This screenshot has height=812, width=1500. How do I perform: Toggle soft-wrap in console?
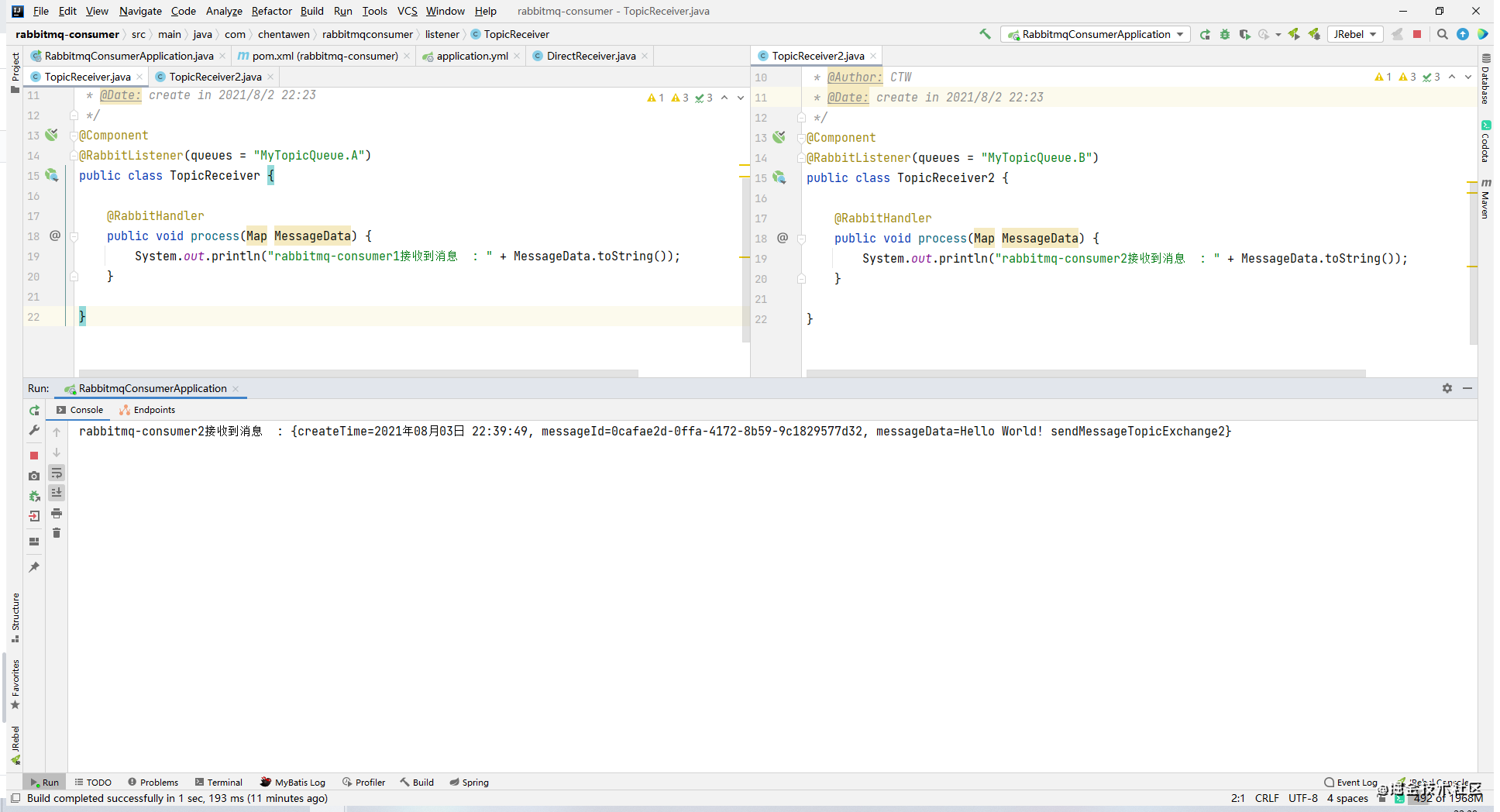pyautogui.click(x=57, y=473)
